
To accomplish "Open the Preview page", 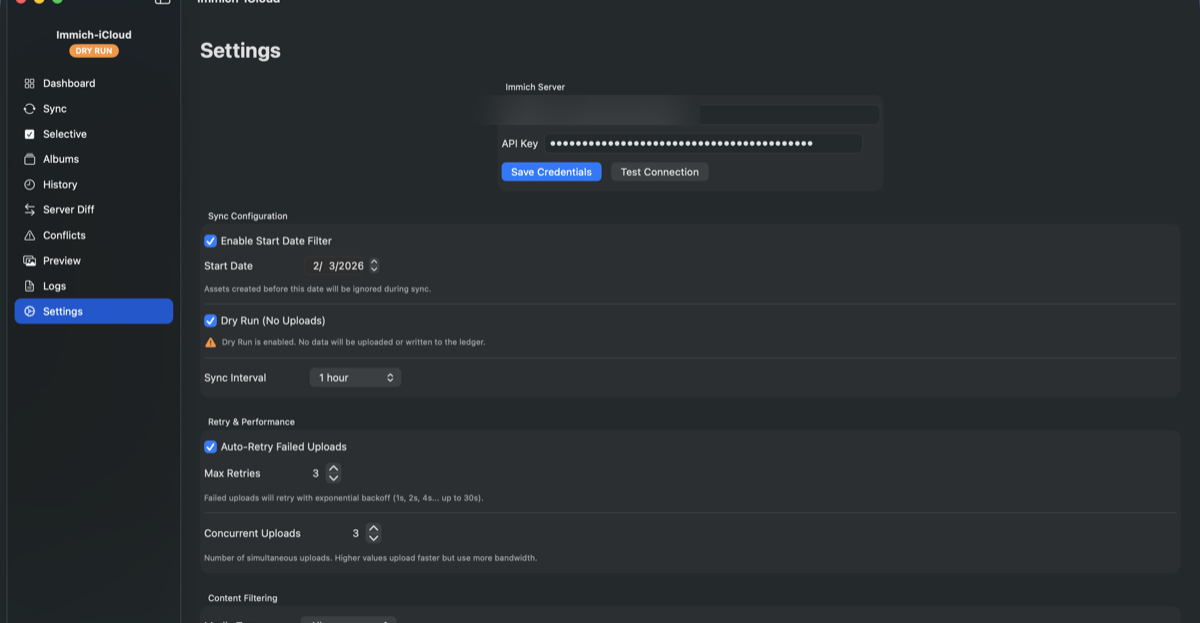I will [94, 261].
